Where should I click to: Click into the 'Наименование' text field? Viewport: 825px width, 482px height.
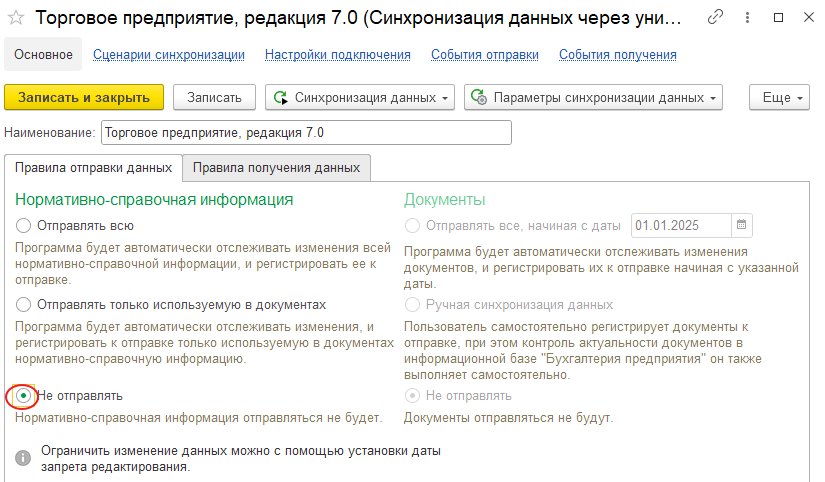306,133
